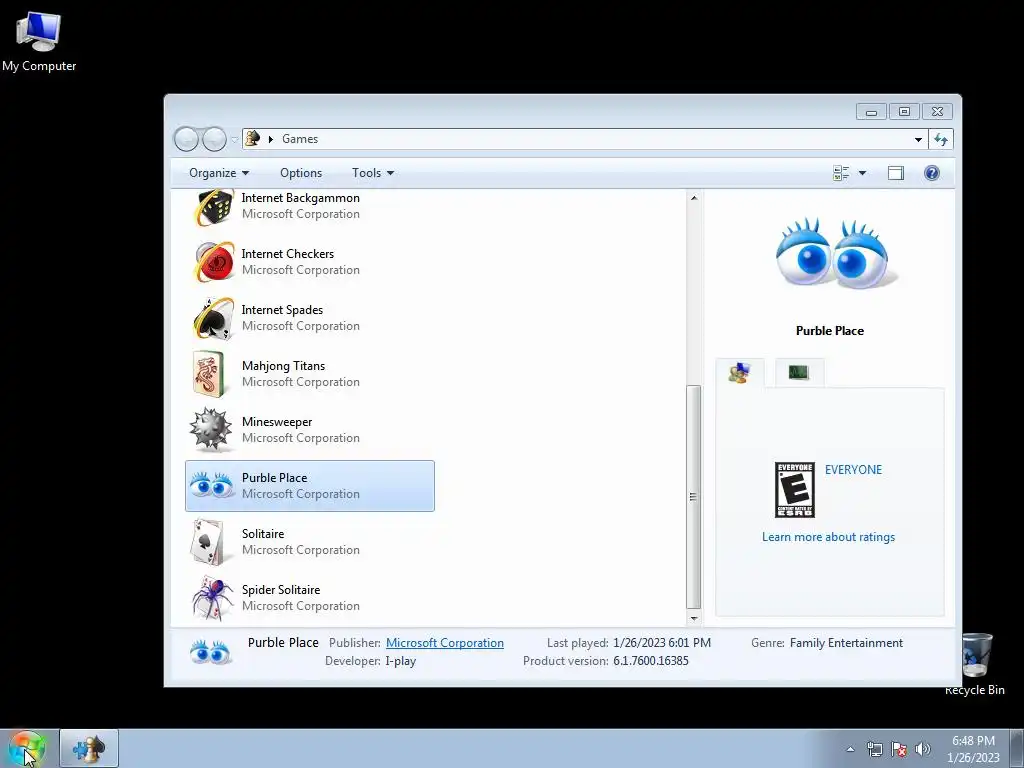The width and height of the screenshot is (1024, 768).
Task: Select the Mahjong Titans title text
Action: tap(283, 366)
